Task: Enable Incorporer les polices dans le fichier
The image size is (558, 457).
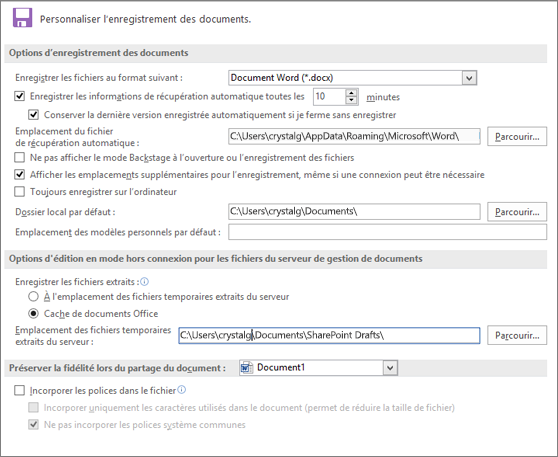Action: [20, 390]
